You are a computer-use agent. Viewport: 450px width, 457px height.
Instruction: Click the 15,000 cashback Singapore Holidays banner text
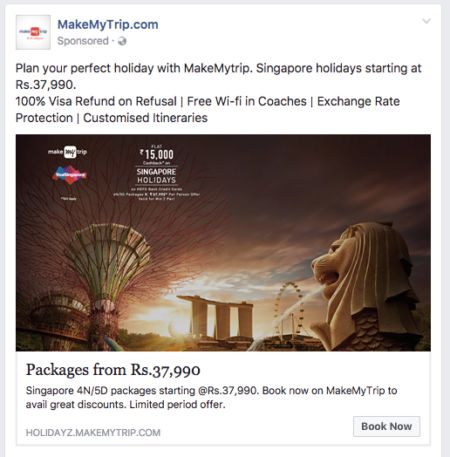(157, 172)
